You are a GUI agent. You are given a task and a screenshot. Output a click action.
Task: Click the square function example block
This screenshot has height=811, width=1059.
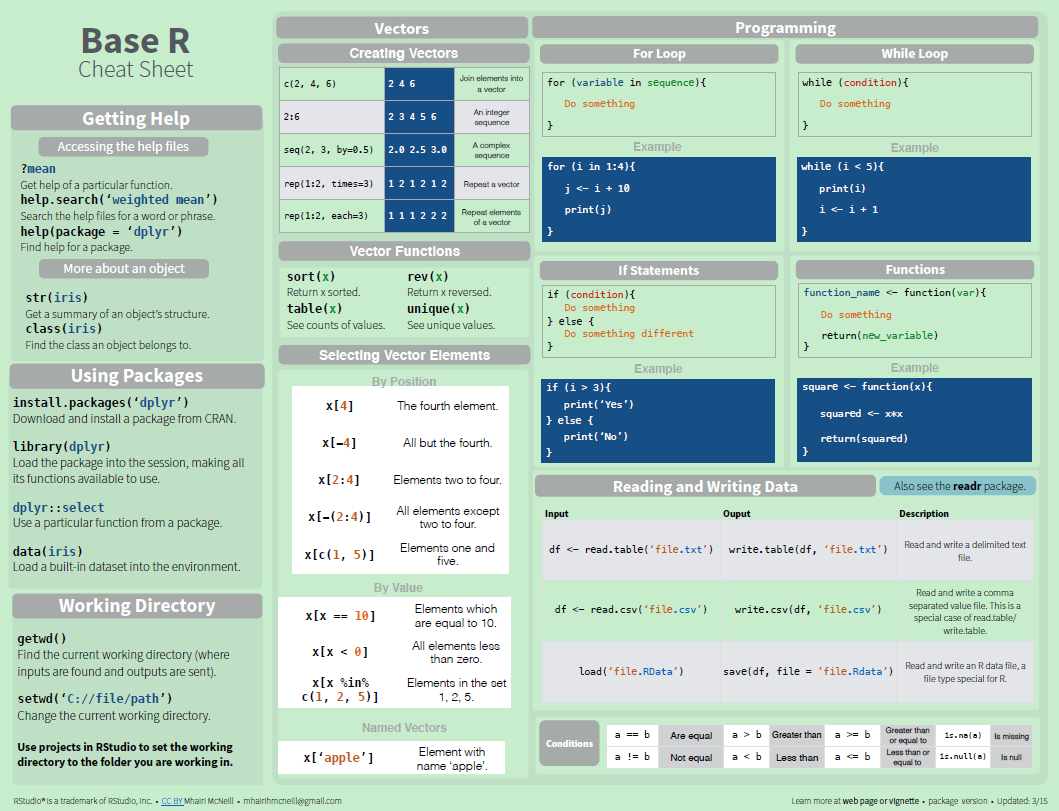point(916,420)
